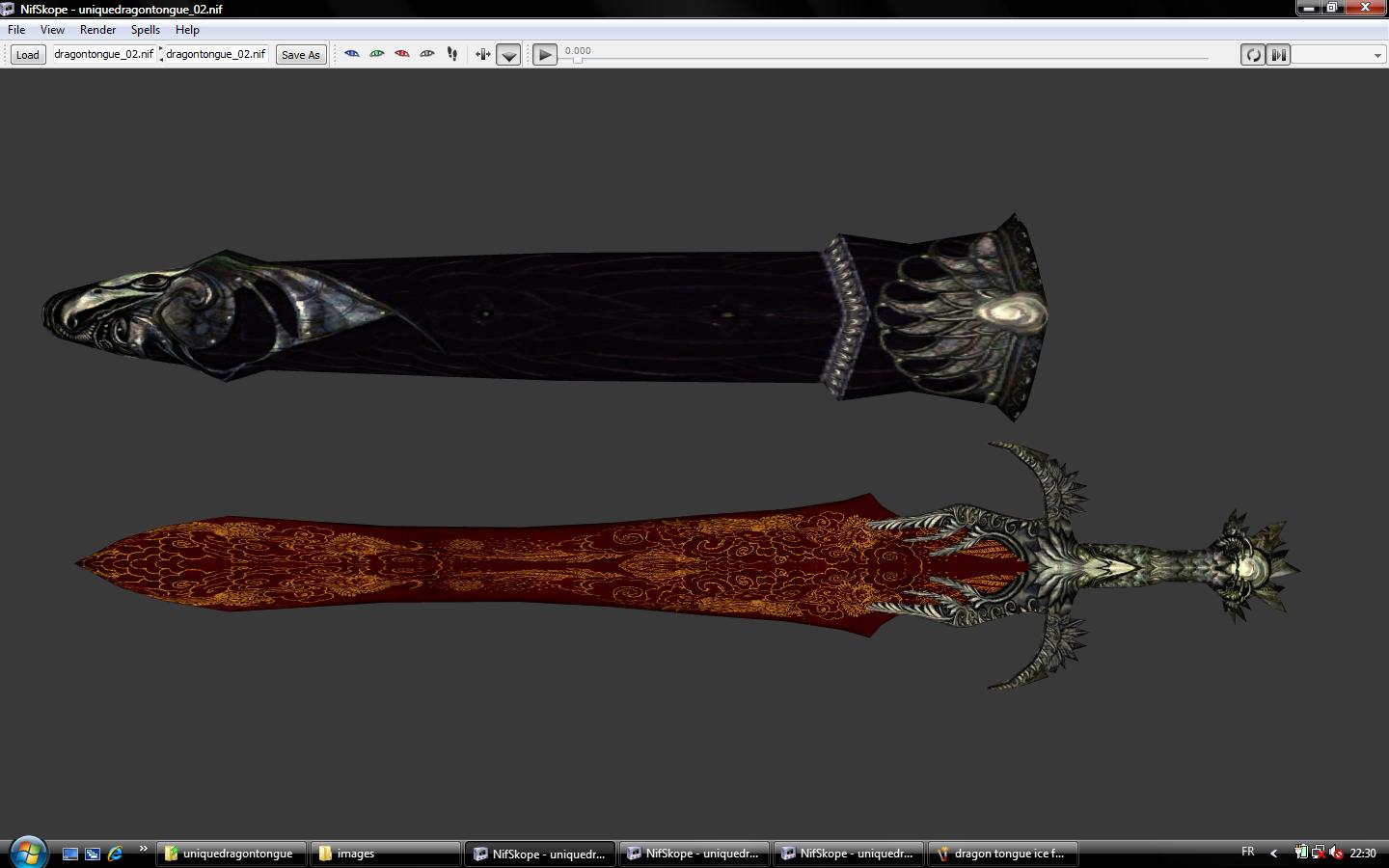Click the muted volume tray icon
The width and height of the screenshot is (1389, 868).
coord(1336,853)
